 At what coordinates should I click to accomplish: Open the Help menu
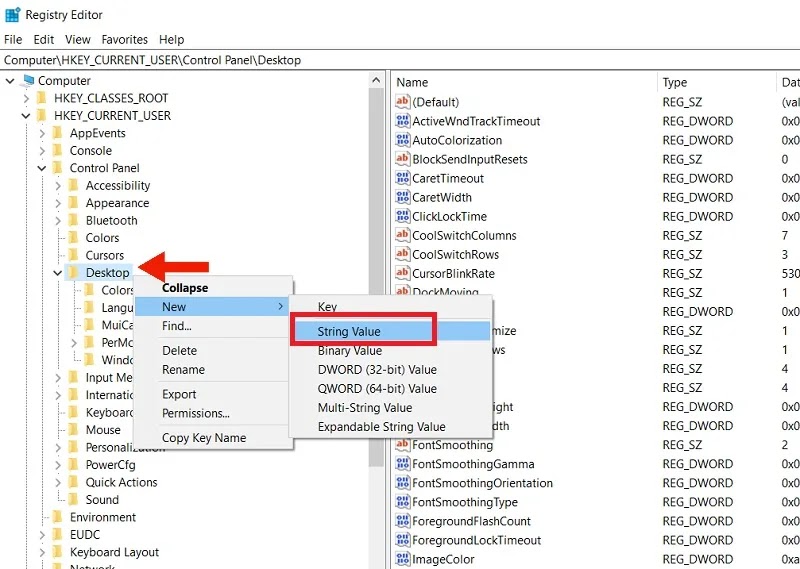(171, 39)
